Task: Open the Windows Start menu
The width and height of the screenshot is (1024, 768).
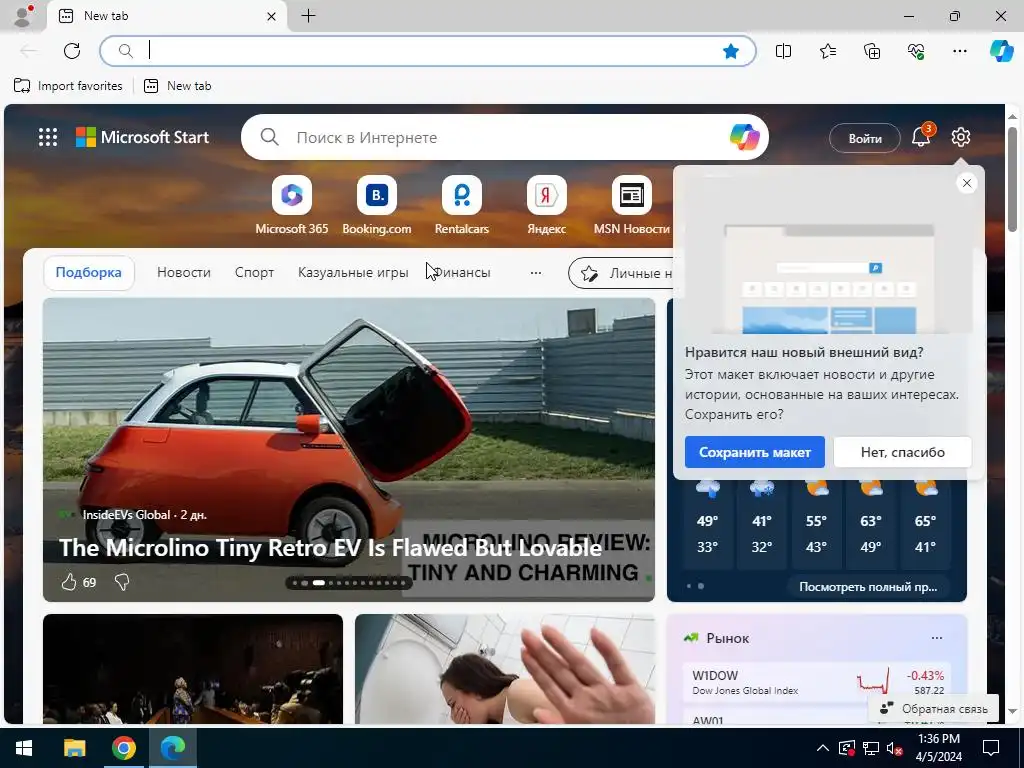Action: (x=24, y=748)
